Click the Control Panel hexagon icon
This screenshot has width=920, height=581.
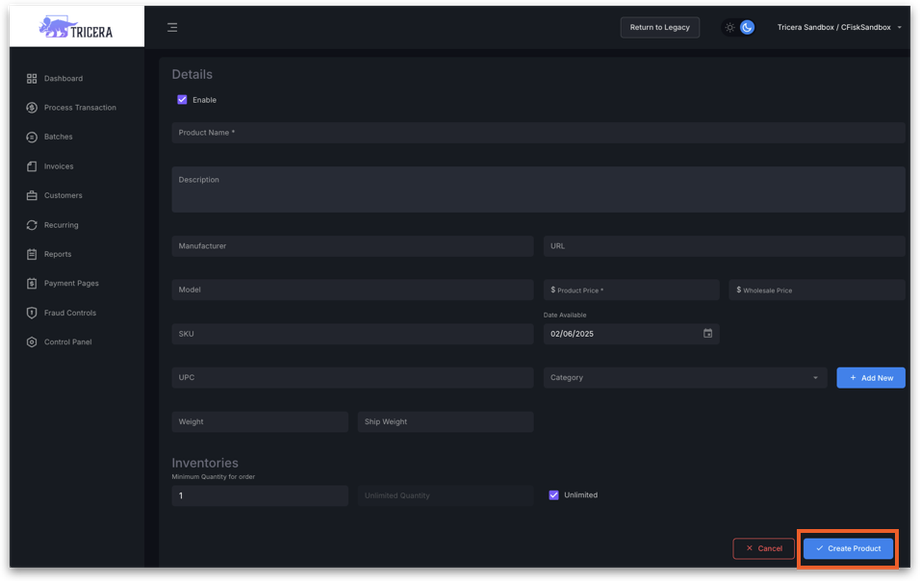[32, 342]
